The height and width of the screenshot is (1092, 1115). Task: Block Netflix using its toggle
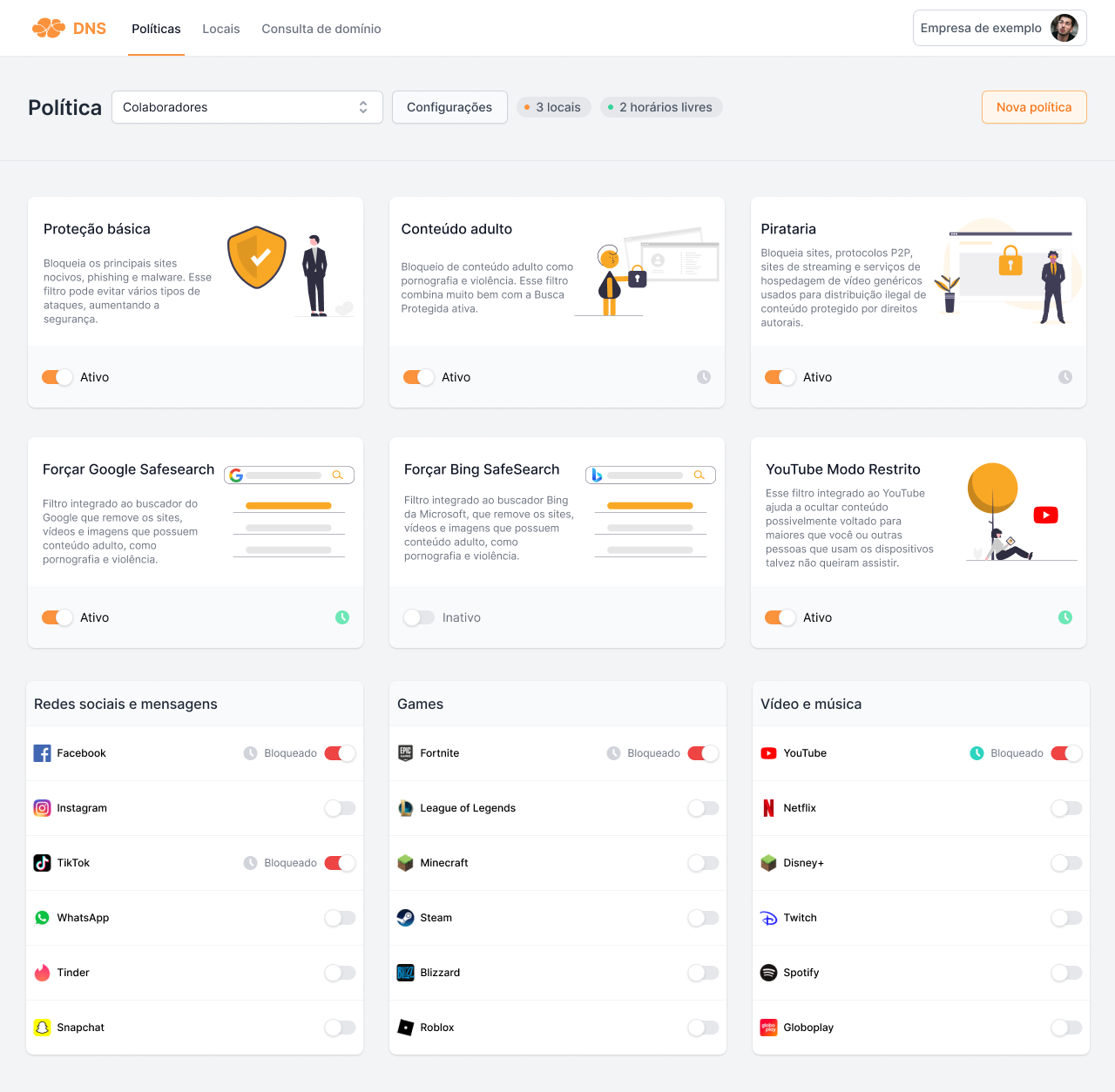[x=1066, y=808]
